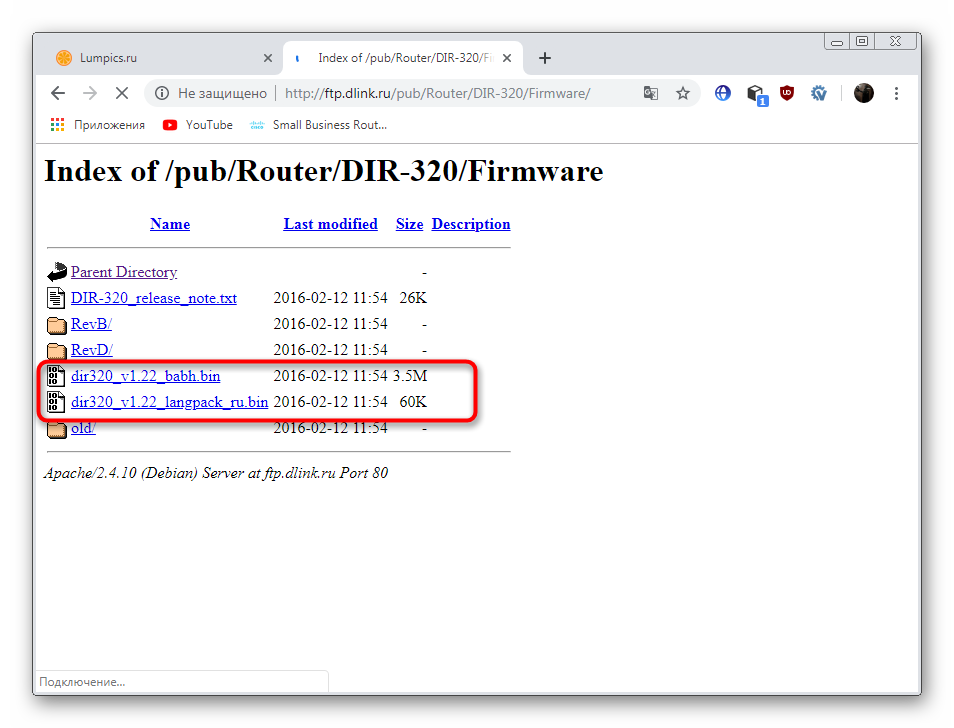Open a new browser tab

pos(545,58)
